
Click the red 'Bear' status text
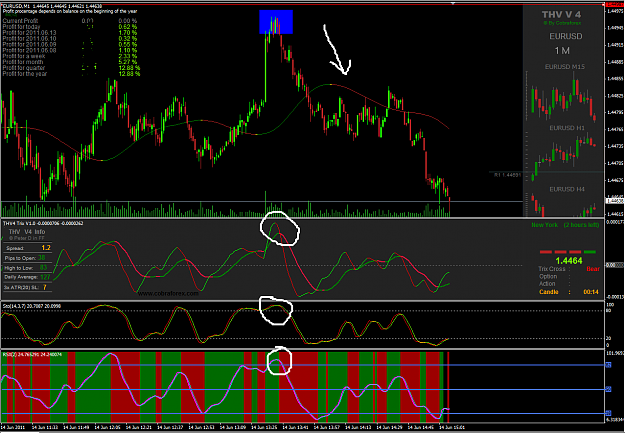pos(593,269)
